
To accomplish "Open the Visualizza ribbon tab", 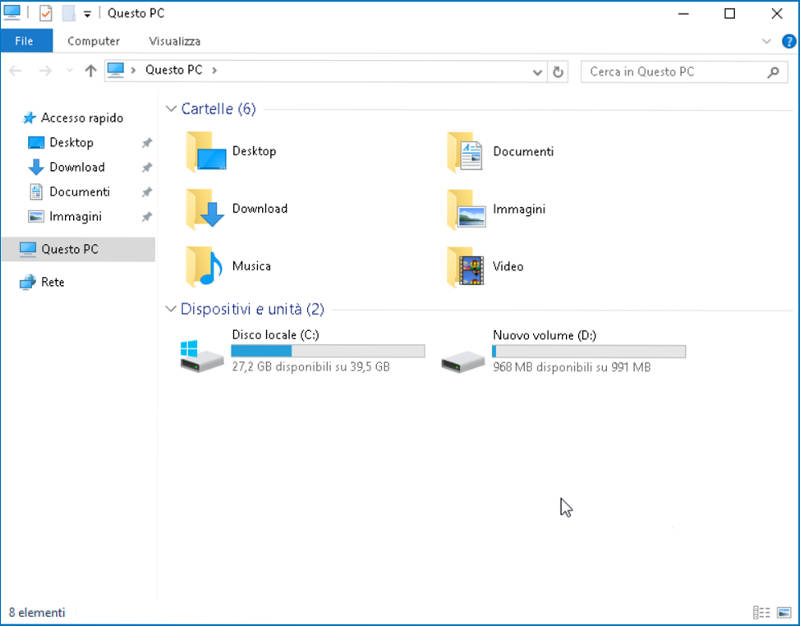I will [x=174, y=41].
